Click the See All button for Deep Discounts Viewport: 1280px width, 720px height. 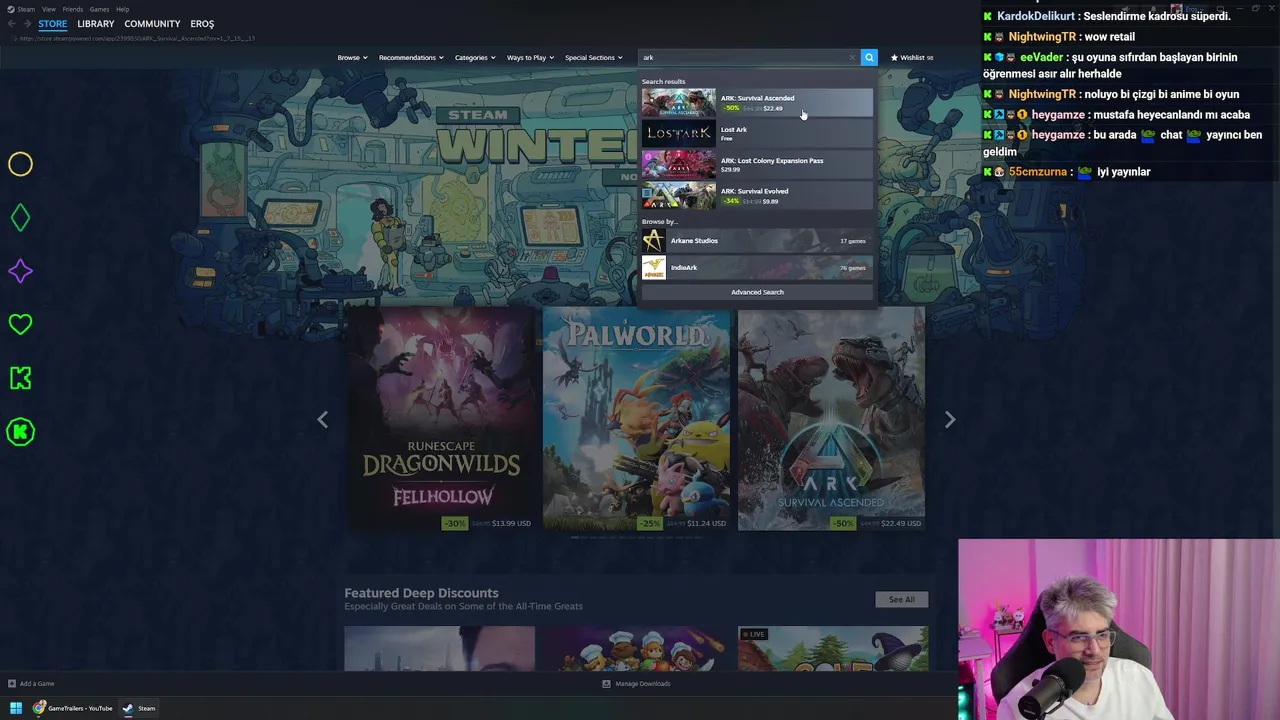point(902,599)
